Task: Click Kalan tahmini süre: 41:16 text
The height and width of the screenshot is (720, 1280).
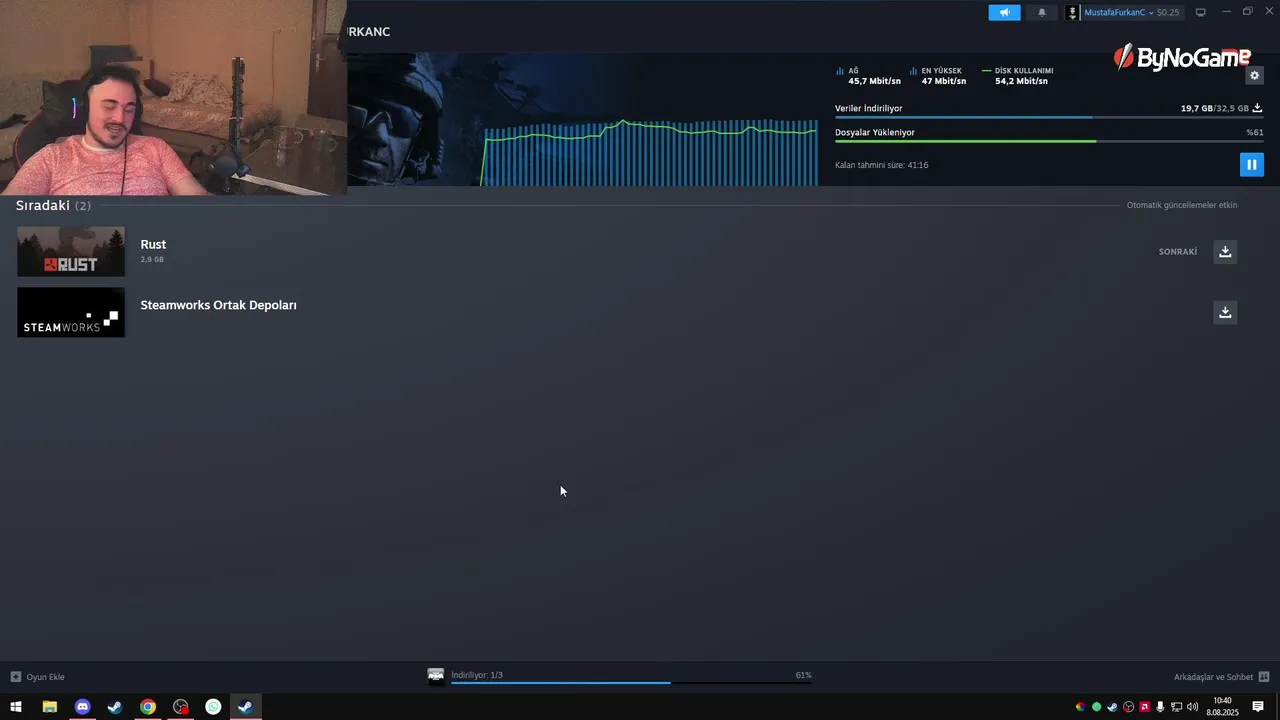Action: coord(882,165)
